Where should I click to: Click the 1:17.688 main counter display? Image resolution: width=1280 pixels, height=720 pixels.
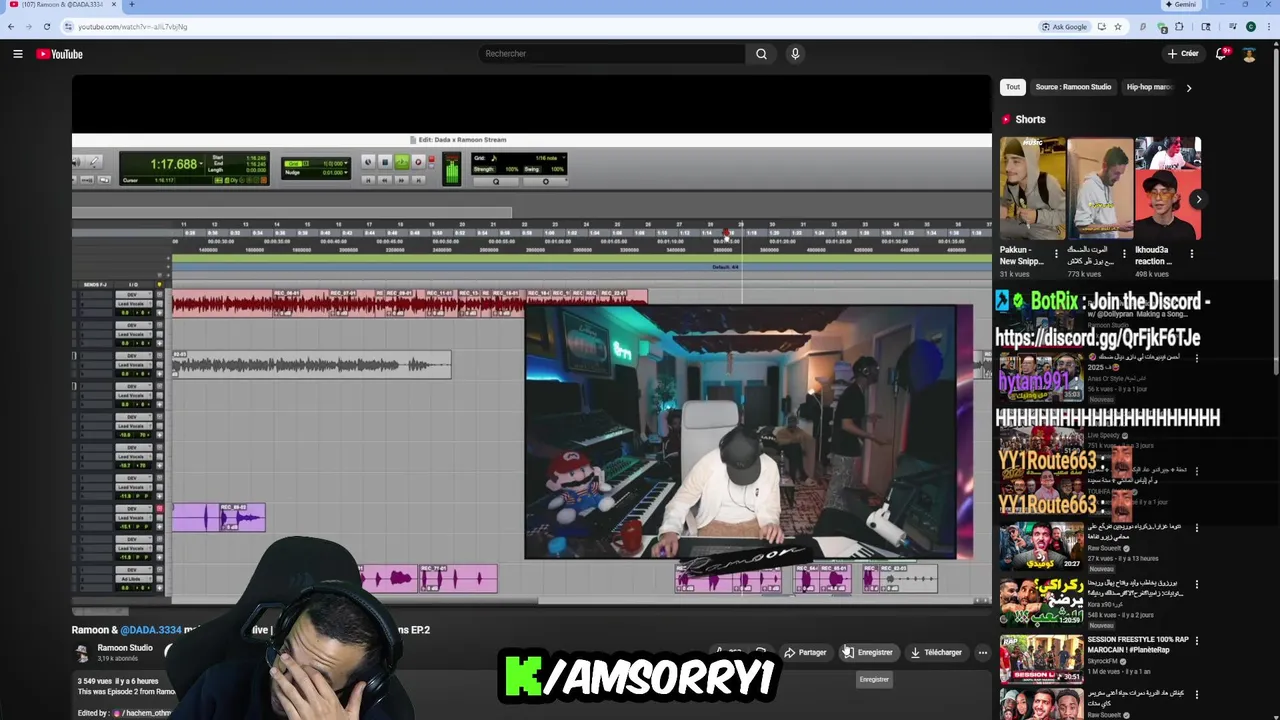173,164
